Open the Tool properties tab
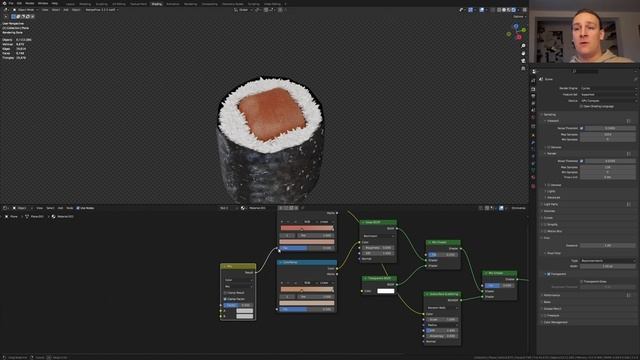 click(x=533, y=80)
